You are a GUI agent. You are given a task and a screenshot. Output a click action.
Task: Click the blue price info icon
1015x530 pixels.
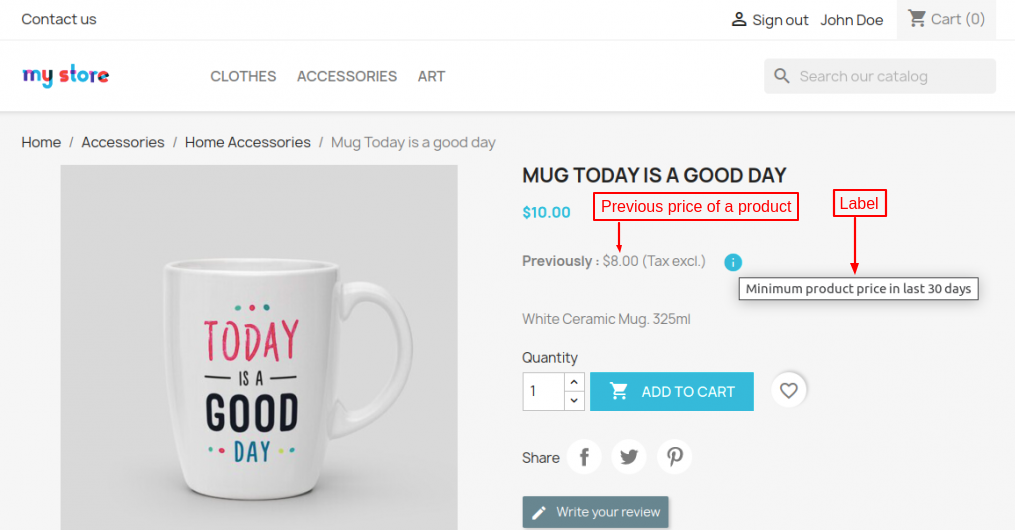pos(733,262)
